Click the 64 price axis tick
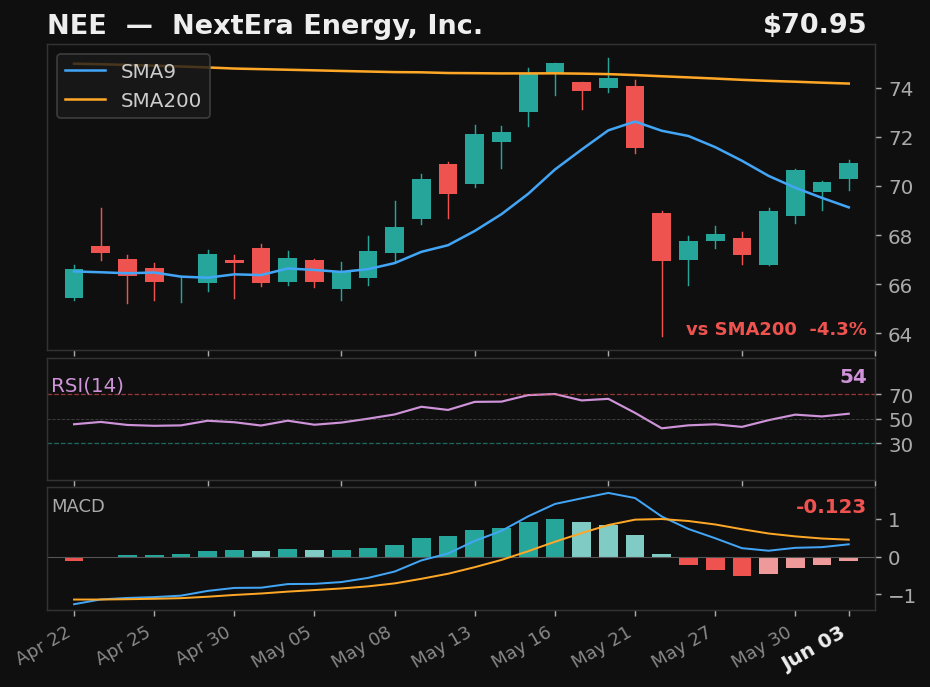930x687 pixels. point(900,336)
